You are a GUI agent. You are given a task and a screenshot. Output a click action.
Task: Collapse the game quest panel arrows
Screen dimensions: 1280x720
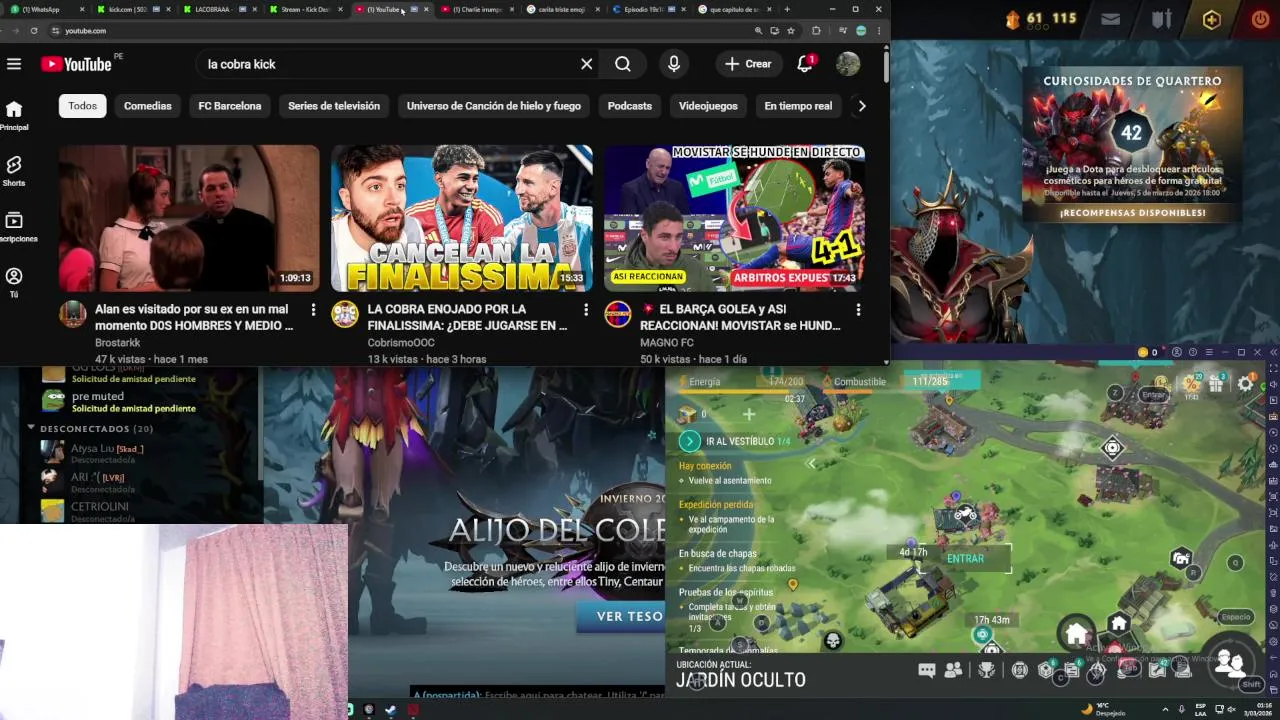pyautogui.click(x=811, y=464)
